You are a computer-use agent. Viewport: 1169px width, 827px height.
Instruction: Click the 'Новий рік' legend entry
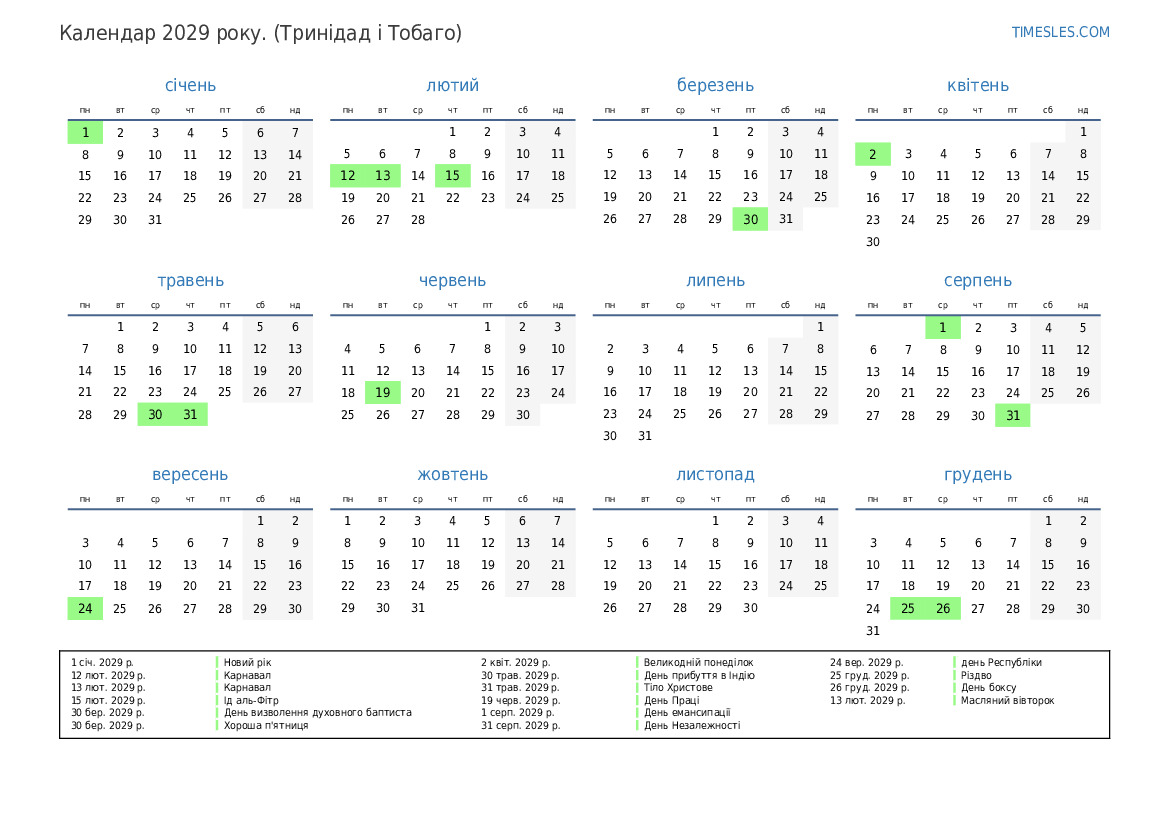pyautogui.click(x=247, y=662)
